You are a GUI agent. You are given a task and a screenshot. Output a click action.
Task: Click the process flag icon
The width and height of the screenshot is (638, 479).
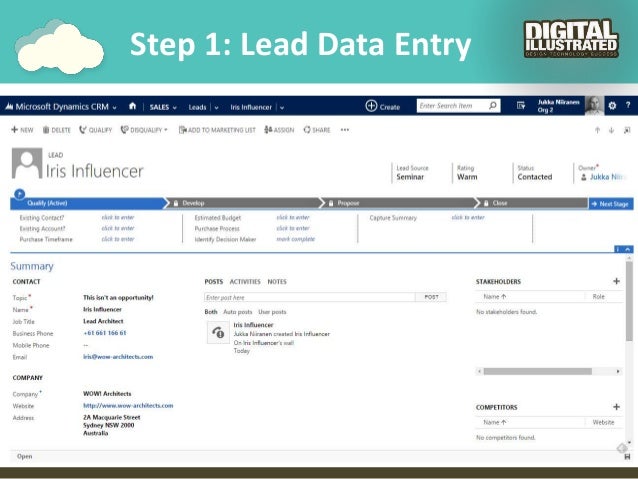click(x=19, y=194)
